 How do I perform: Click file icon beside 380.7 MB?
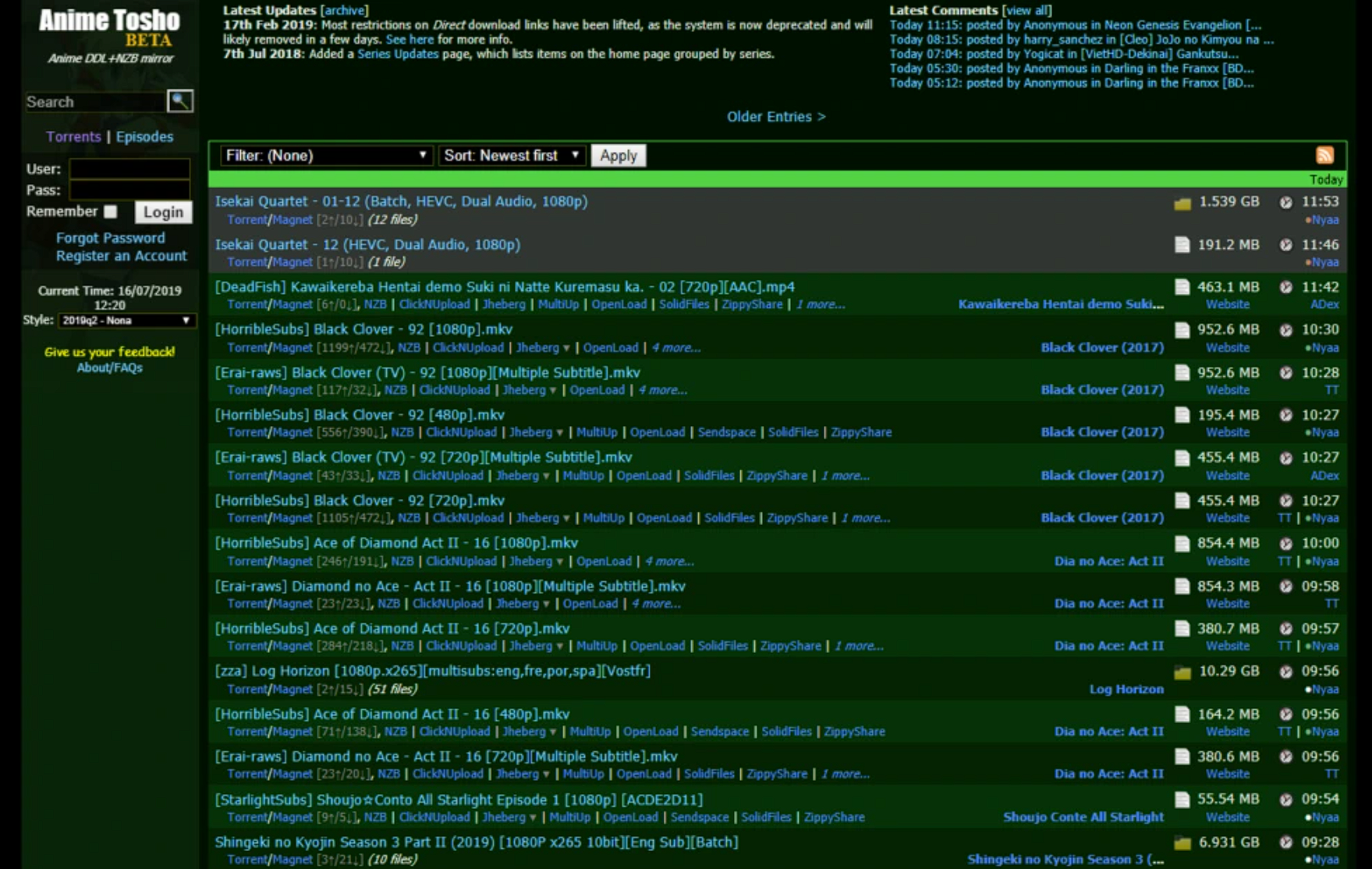click(1182, 629)
